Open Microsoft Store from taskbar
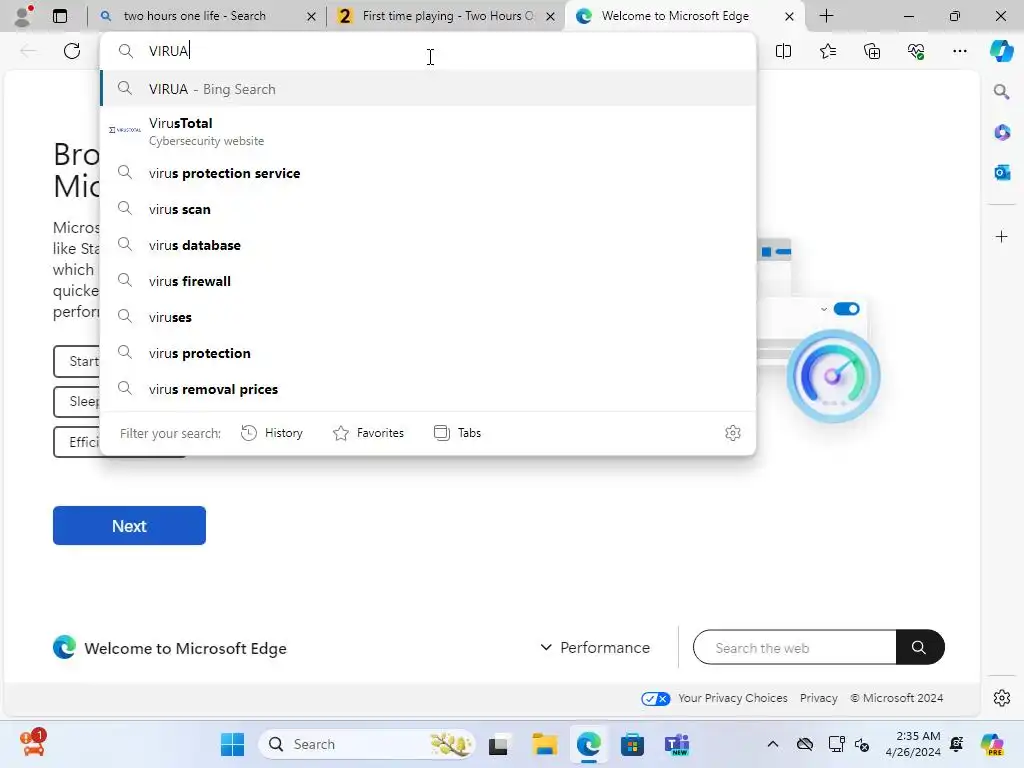Screen dimensions: 1024x768 (632, 744)
